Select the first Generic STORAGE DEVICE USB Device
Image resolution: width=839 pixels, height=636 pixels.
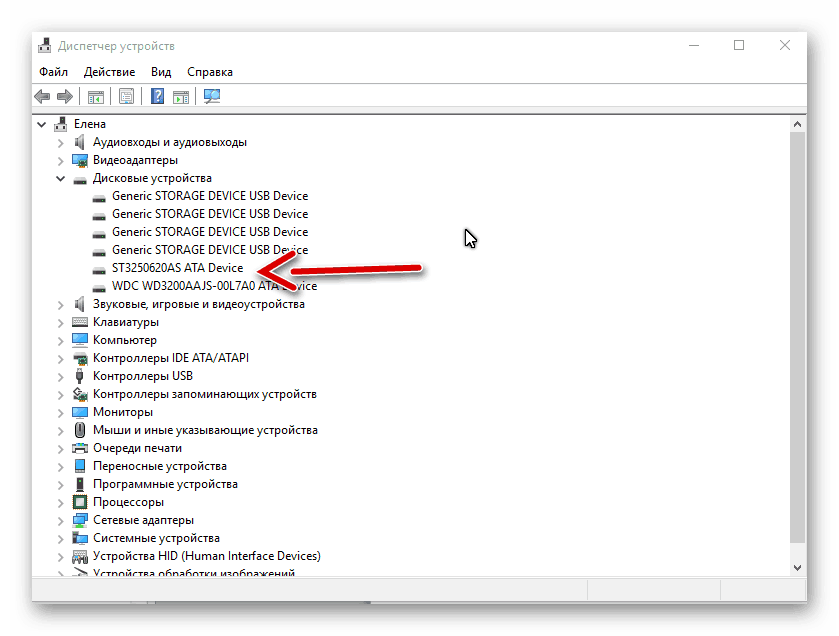point(209,196)
